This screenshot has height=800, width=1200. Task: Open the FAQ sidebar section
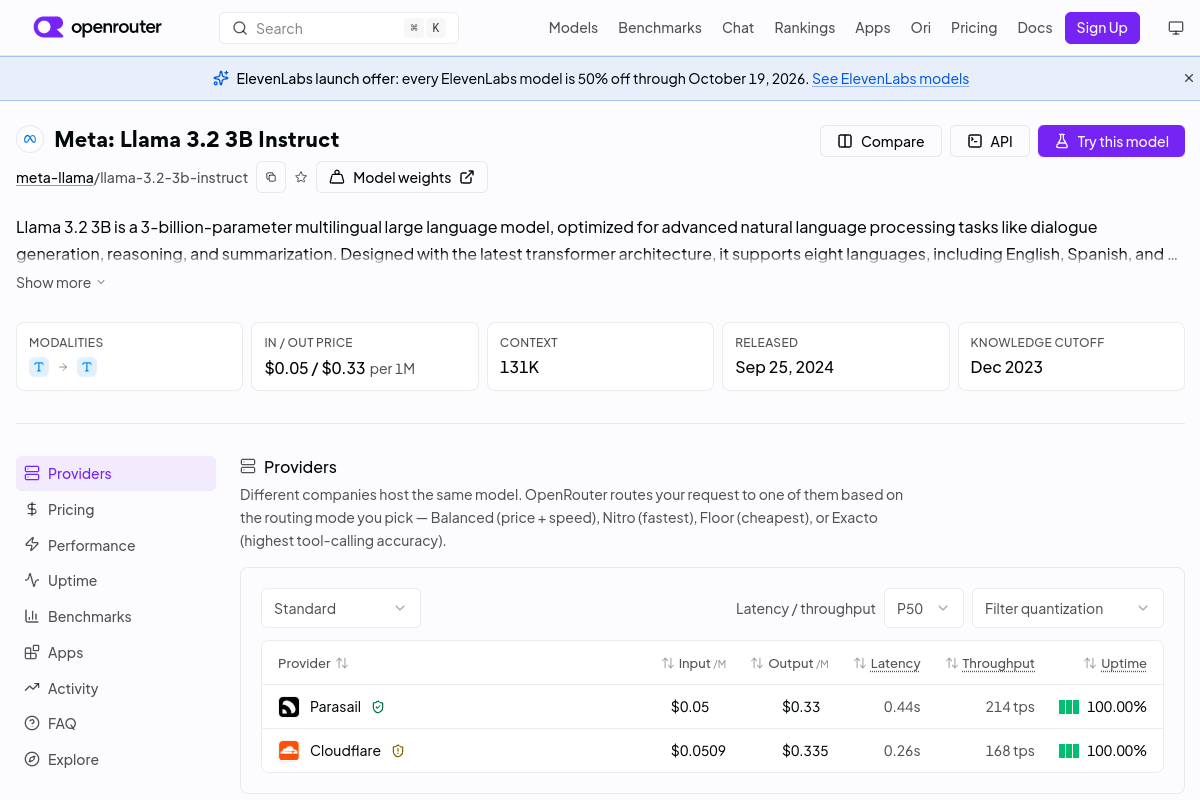[x=116, y=724]
